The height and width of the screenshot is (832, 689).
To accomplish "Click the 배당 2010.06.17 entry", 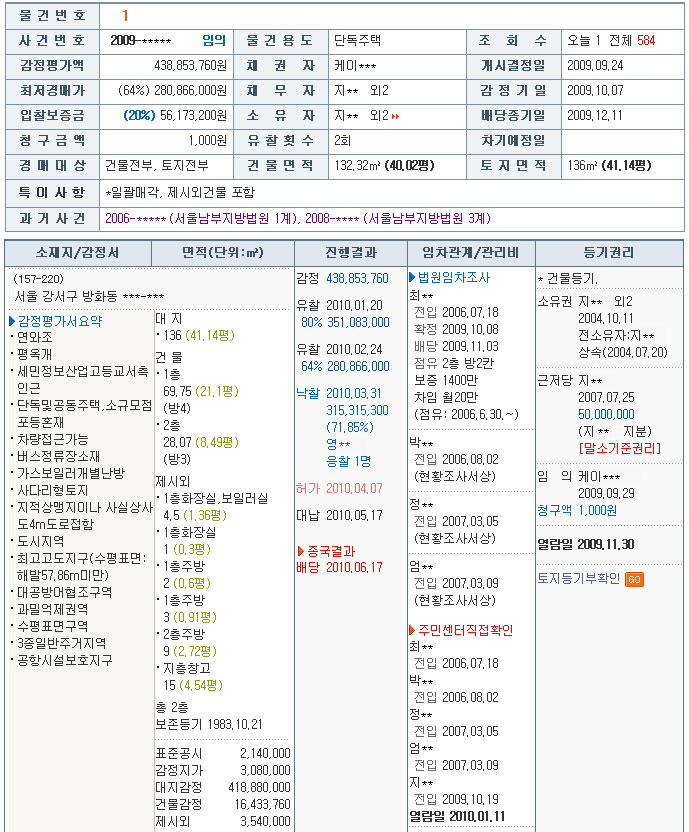I will coord(339,567).
